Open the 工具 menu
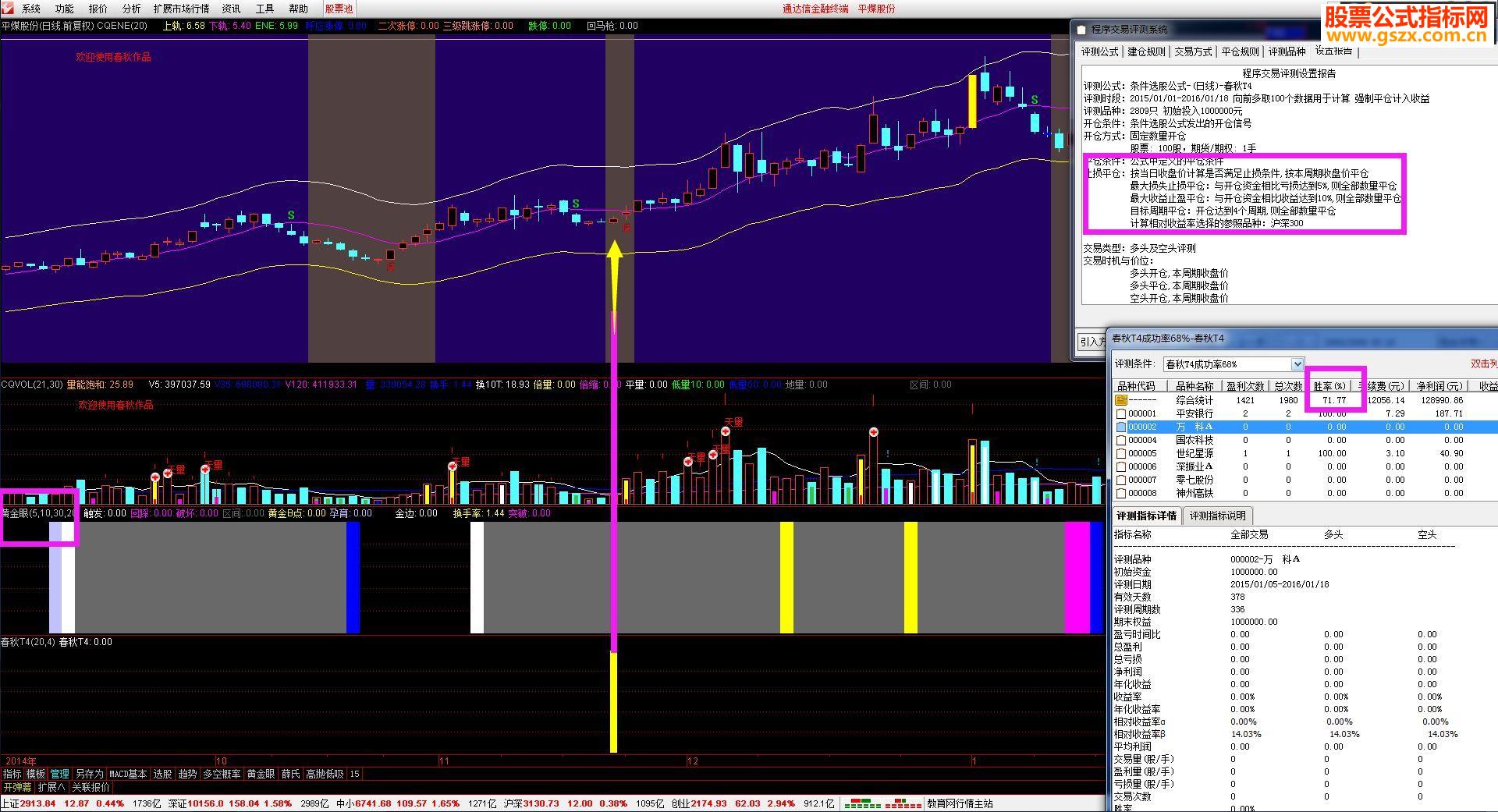1498x812 pixels. pyautogui.click(x=264, y=9)
